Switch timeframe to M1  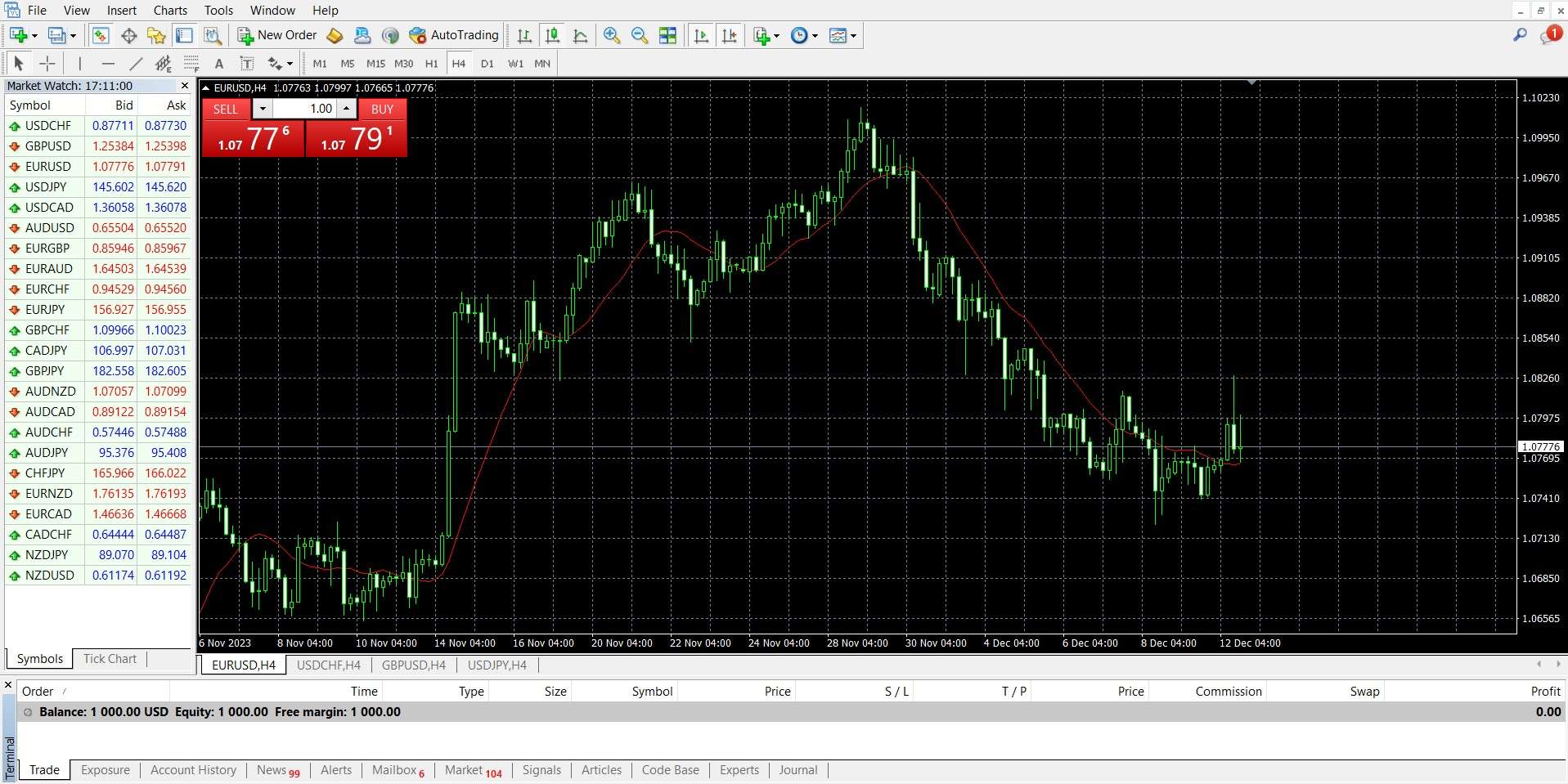point(320,63)
